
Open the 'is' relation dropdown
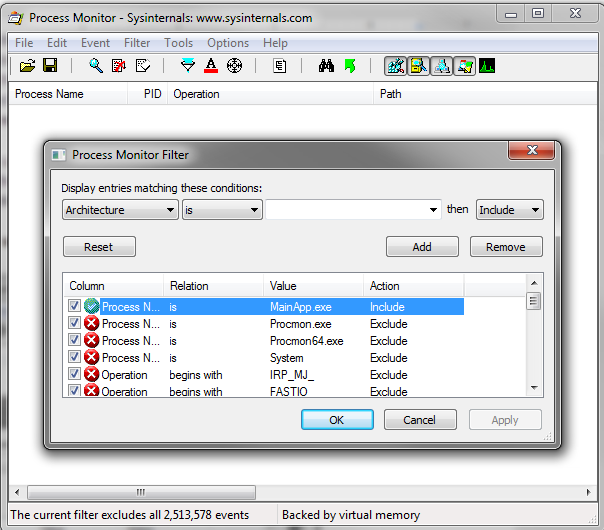(222, 210)
